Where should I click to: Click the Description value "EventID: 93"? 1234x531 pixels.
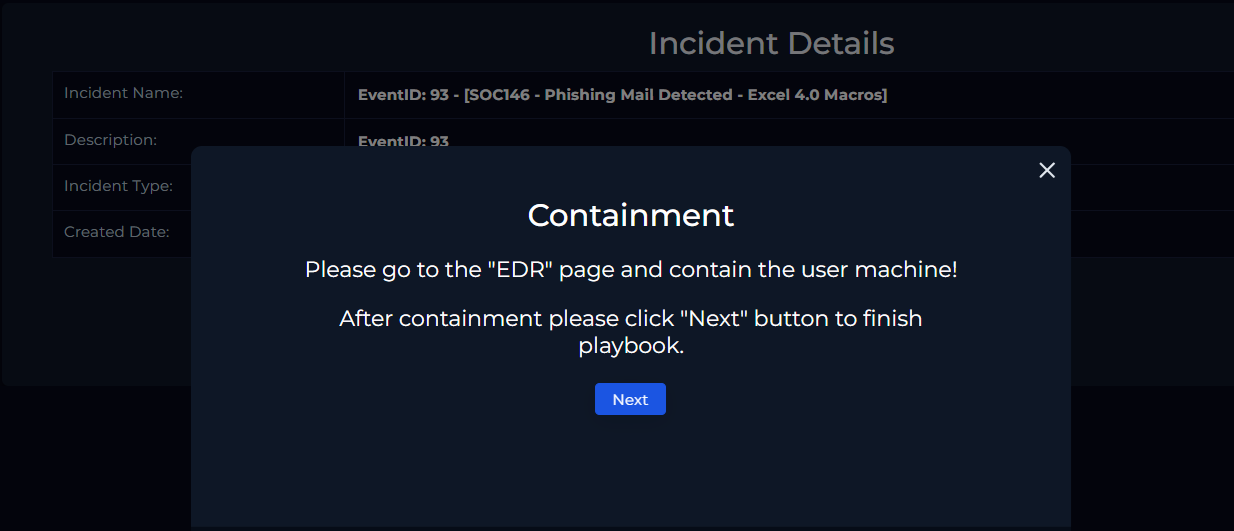pyautogui.click(x=403, y=141)
